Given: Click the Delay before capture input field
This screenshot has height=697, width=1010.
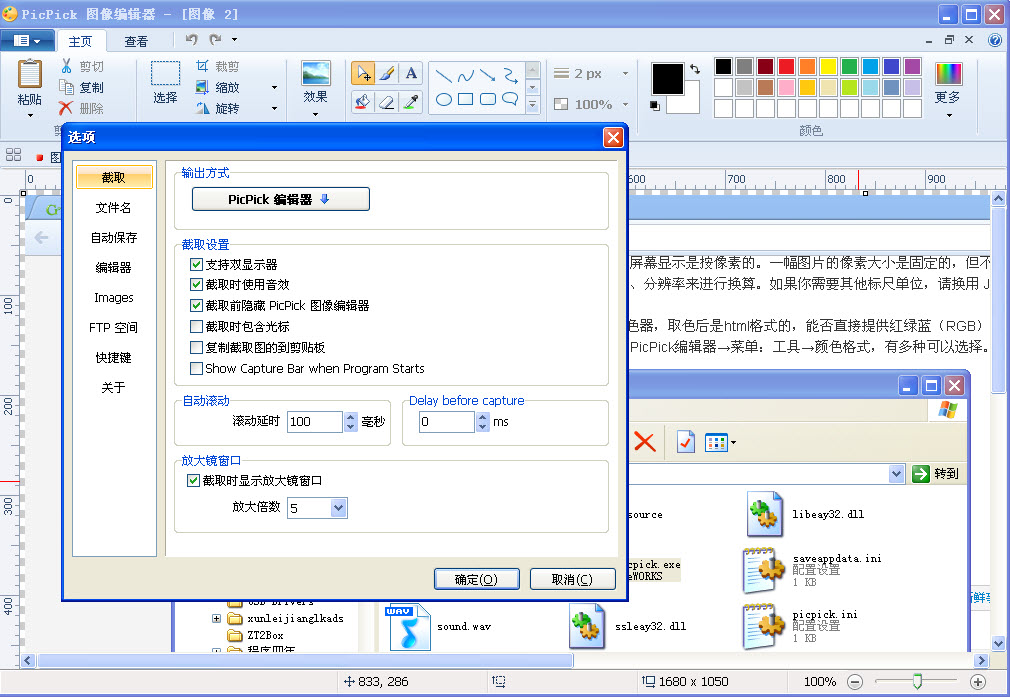Looking at the screenshot, I should point(446,421).
